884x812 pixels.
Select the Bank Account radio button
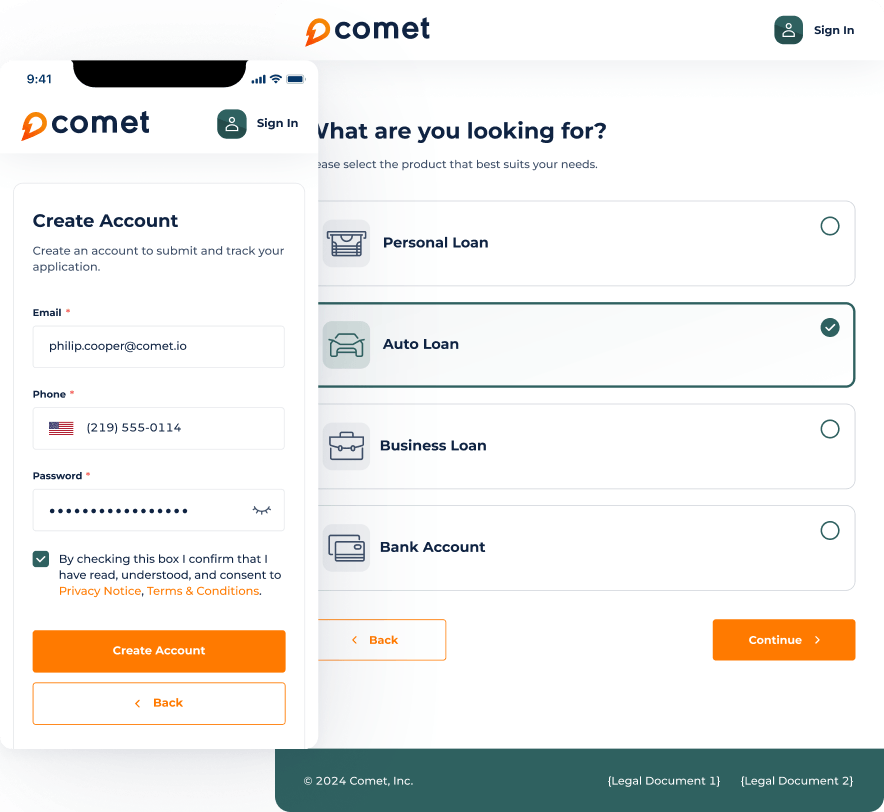pos(829,531)
